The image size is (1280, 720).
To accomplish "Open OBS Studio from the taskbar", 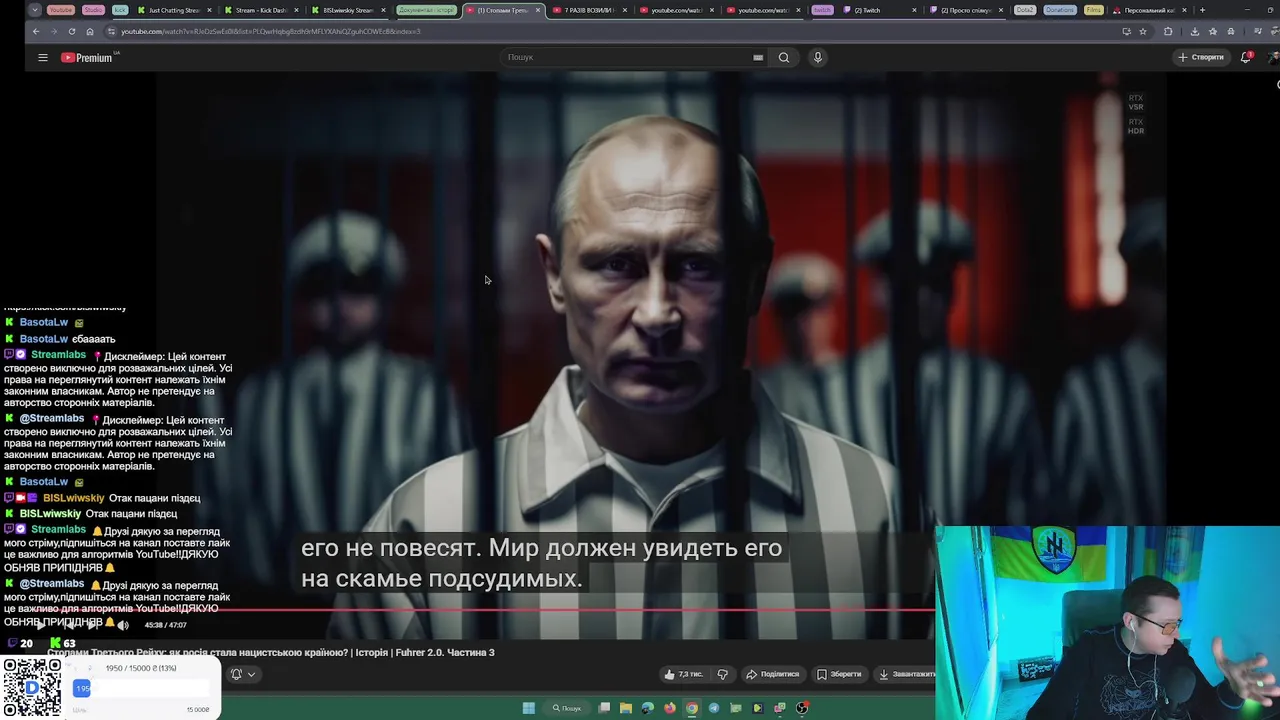I will click(x=802, y=708).
